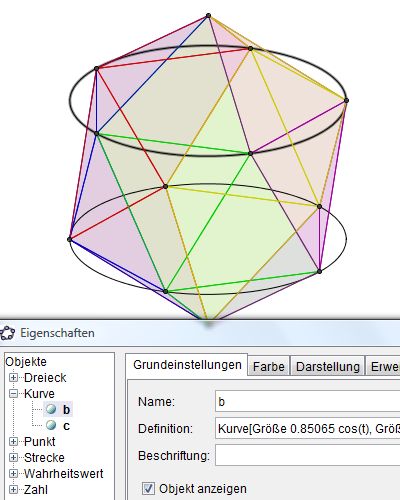
Task: Select the Zahl category label
Action: point(36,490)
